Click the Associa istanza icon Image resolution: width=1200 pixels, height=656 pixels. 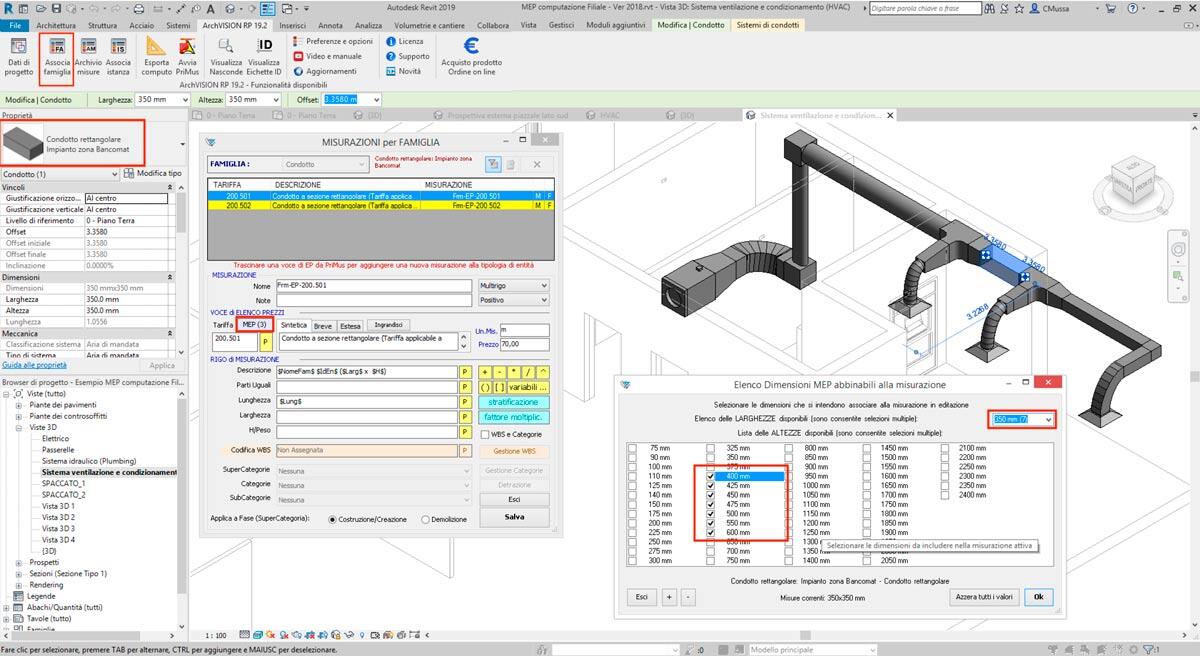pos(118,57)
